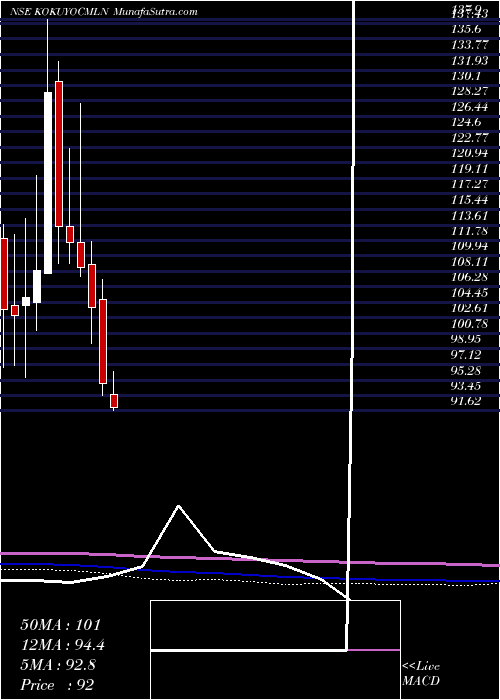Viewport: 500px width, 700px height.
Task: Select the 113.61 price axis label
Action: pos(470,215)
